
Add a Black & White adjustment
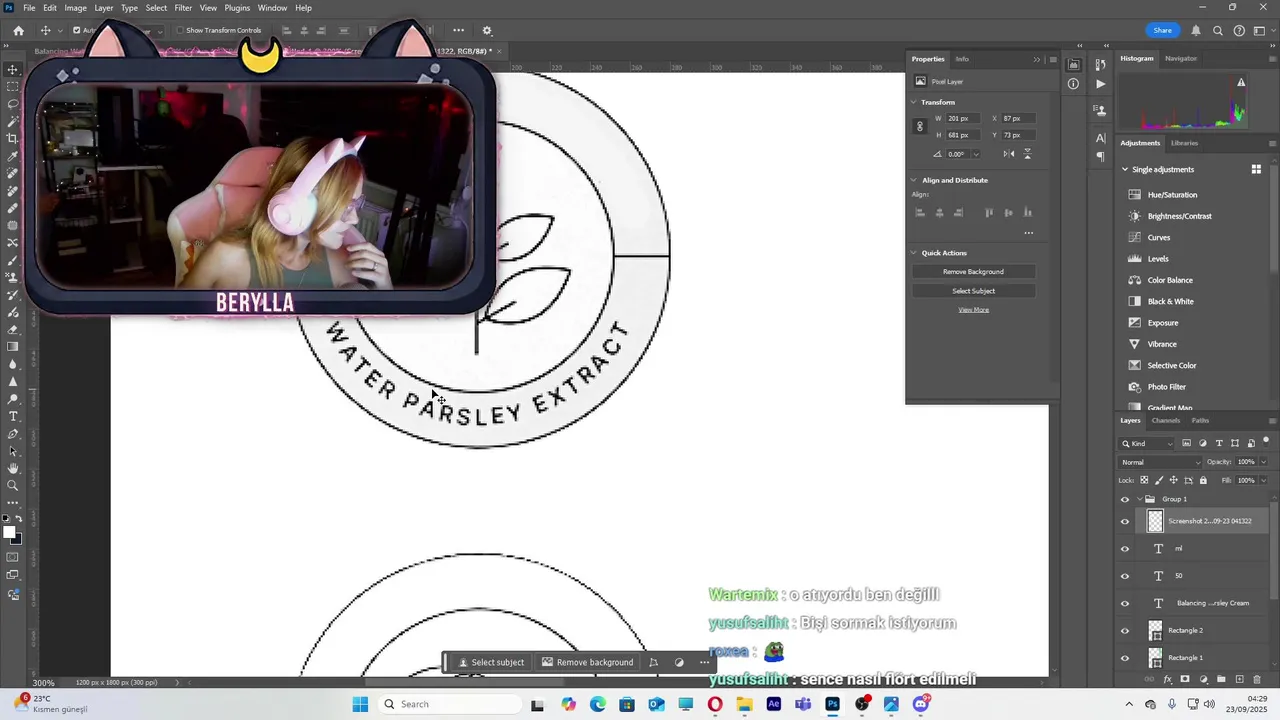[1170, 302]
